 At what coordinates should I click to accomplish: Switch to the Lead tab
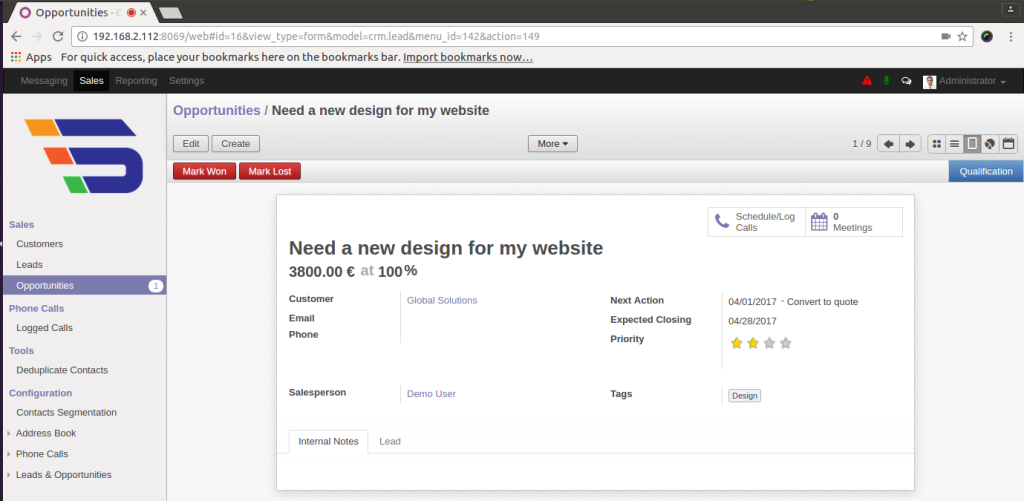click(390, 441)
